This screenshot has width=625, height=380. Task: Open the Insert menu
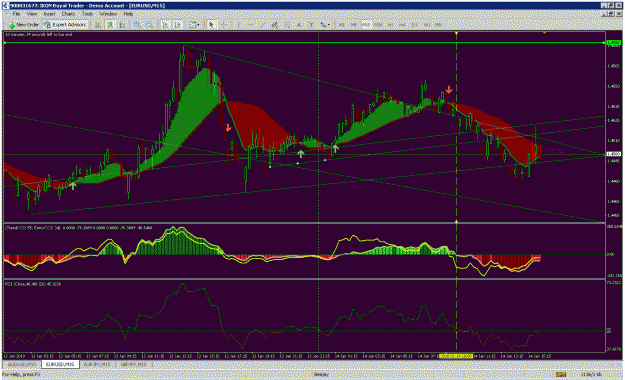49,14
